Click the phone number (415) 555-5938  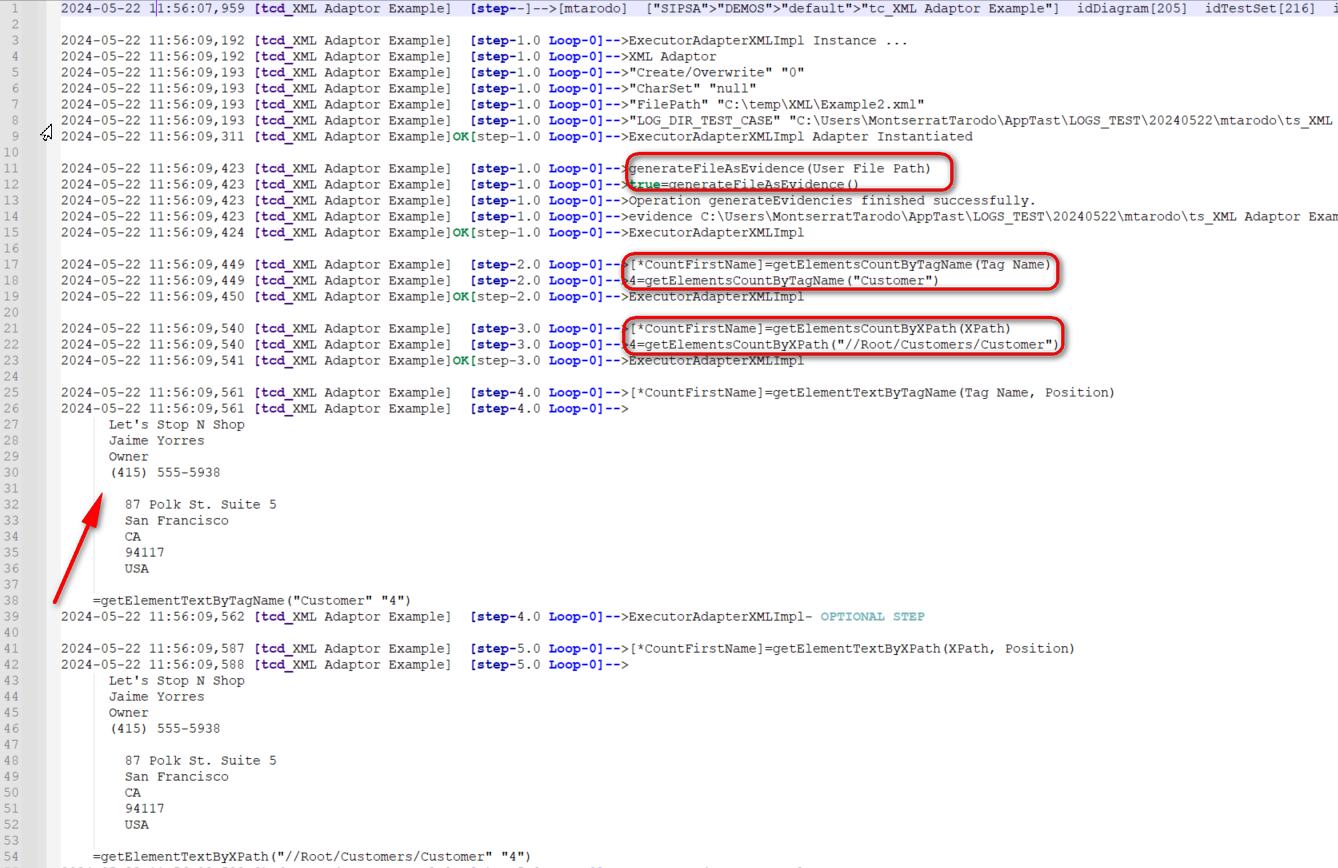(164, 472)
